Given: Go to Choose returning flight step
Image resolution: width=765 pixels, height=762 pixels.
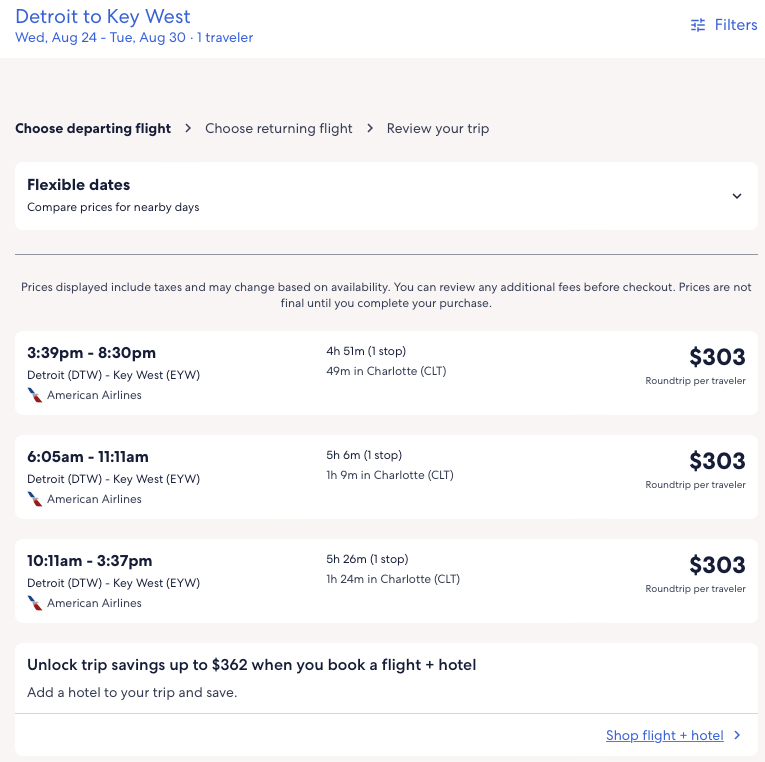Looking at the screenshot, I should 279,128.
